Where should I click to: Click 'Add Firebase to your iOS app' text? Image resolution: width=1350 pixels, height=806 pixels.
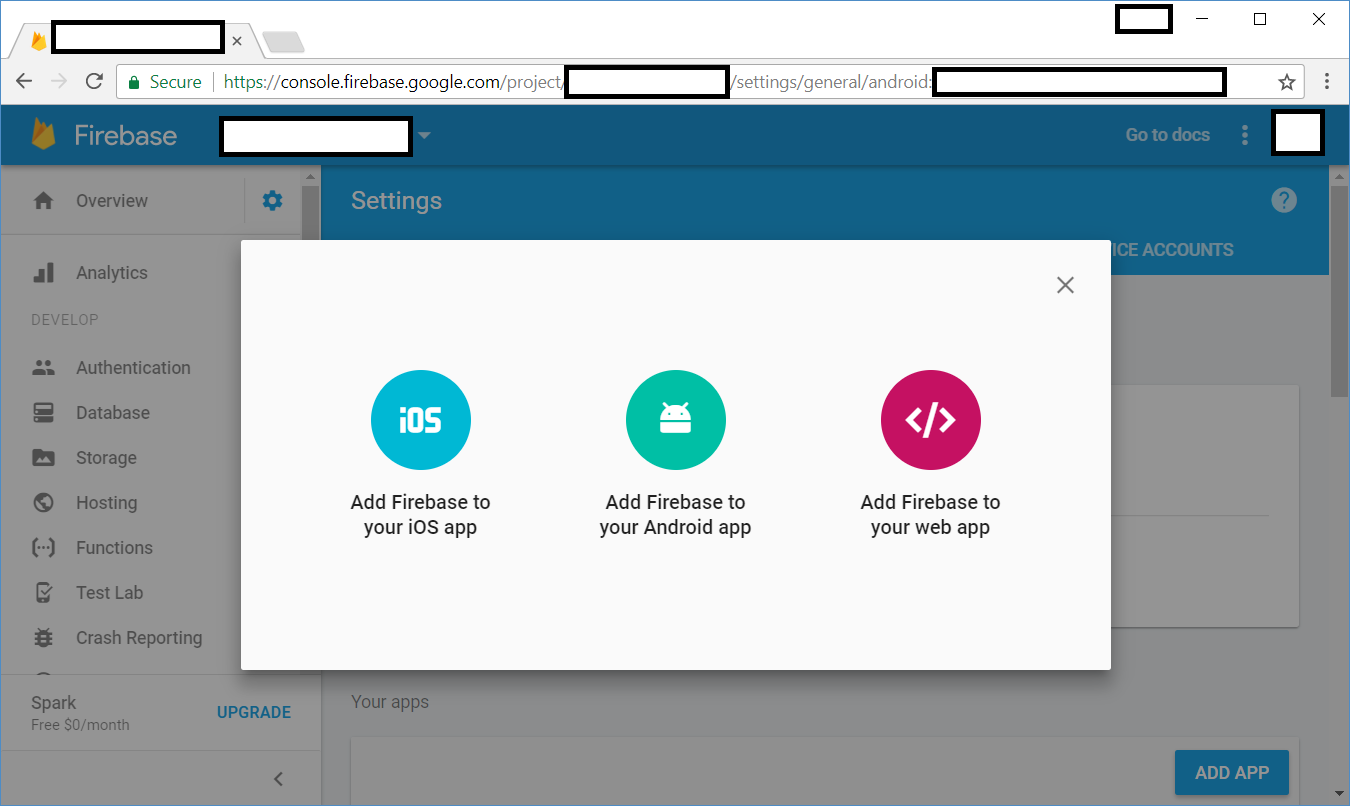click(x=420, y=515)
